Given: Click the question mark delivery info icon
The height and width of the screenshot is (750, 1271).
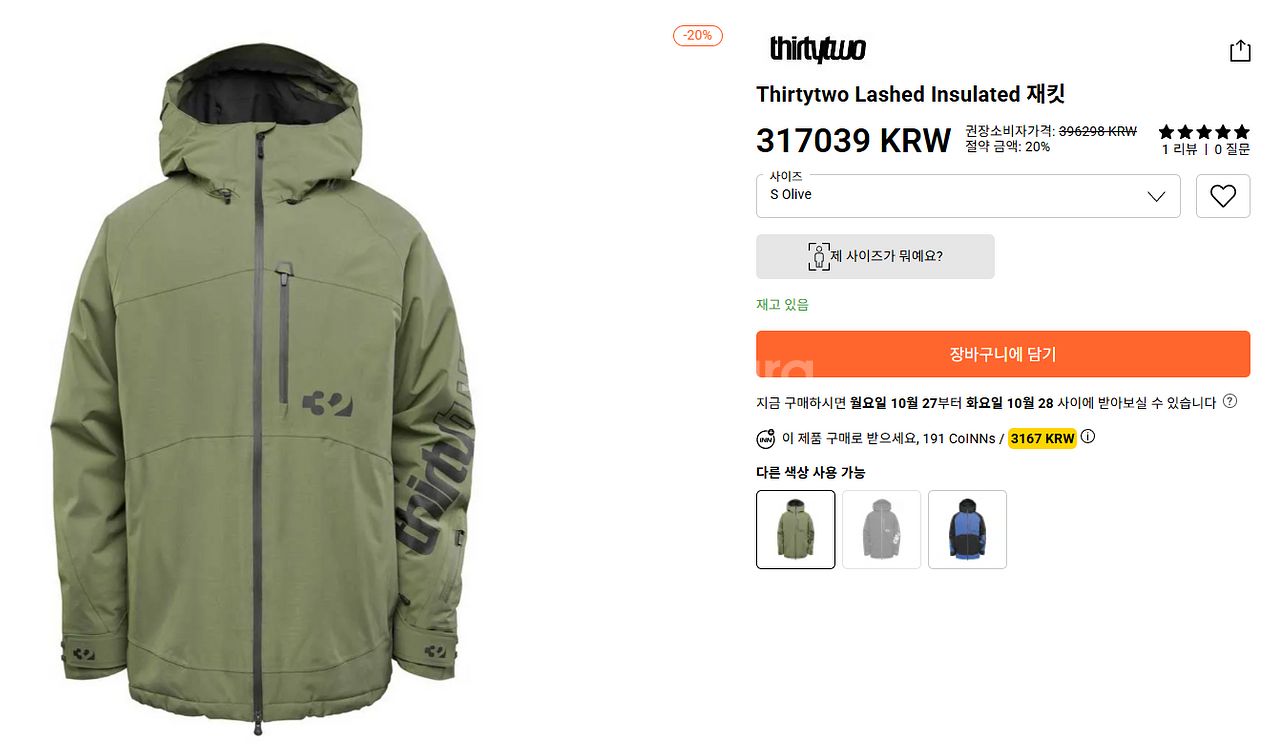Looking at the screenshot, I should [x=1230, y=402].
